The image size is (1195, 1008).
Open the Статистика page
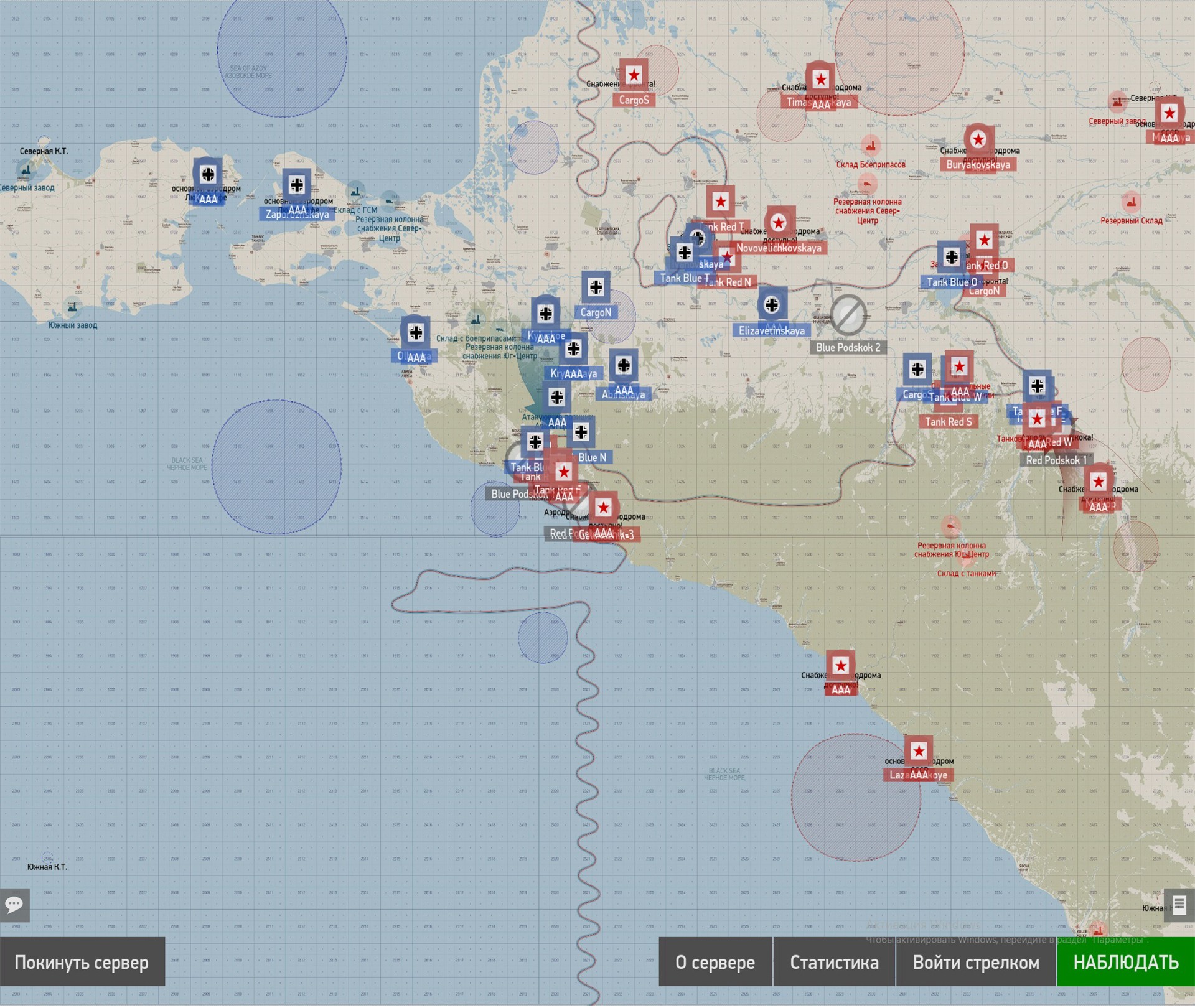click(x=834, y=963)
